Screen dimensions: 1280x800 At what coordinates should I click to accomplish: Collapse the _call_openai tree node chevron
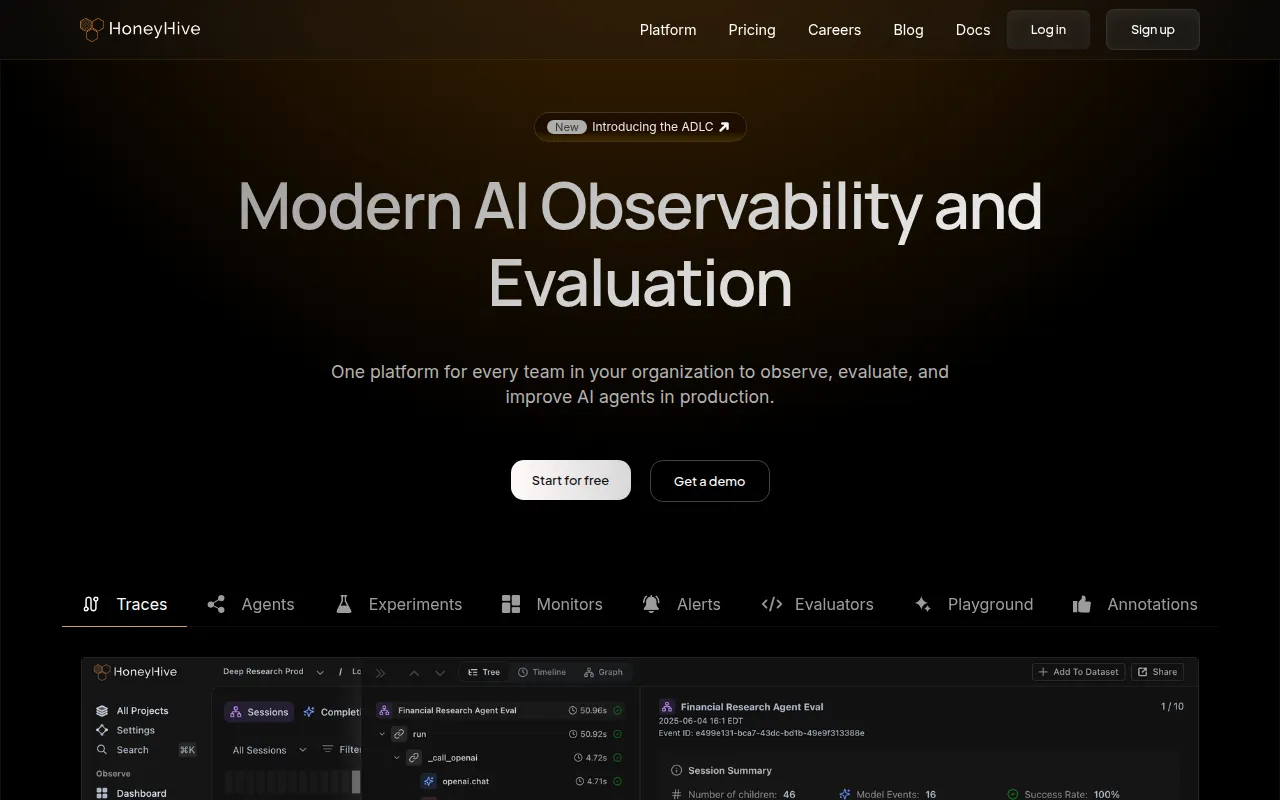point(397,758)
